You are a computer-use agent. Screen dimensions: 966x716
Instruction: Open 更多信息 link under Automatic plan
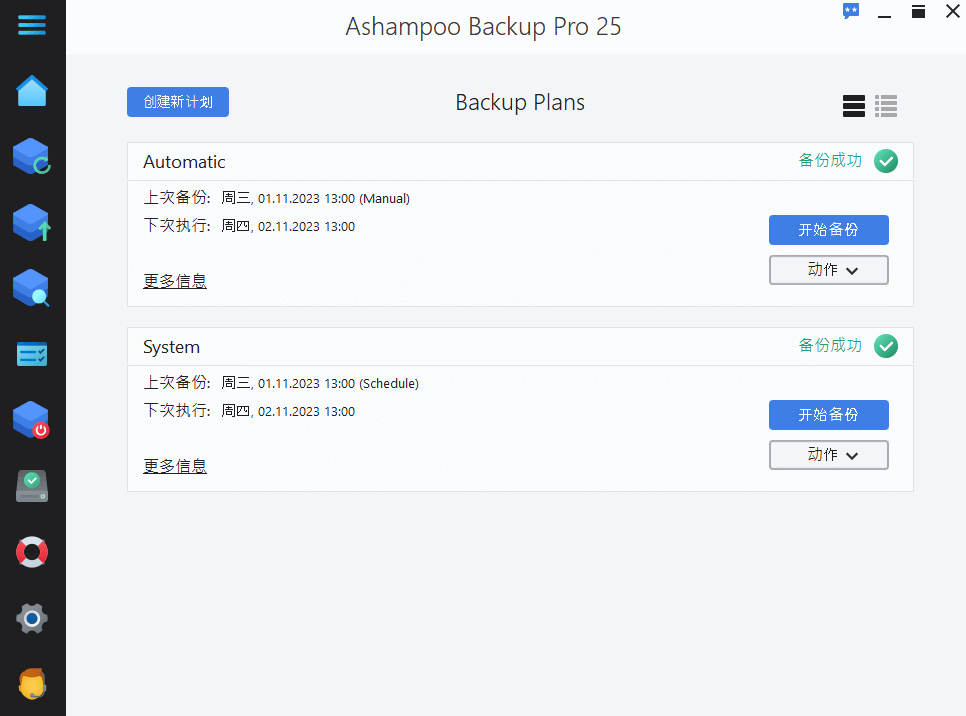pos(175,281)
